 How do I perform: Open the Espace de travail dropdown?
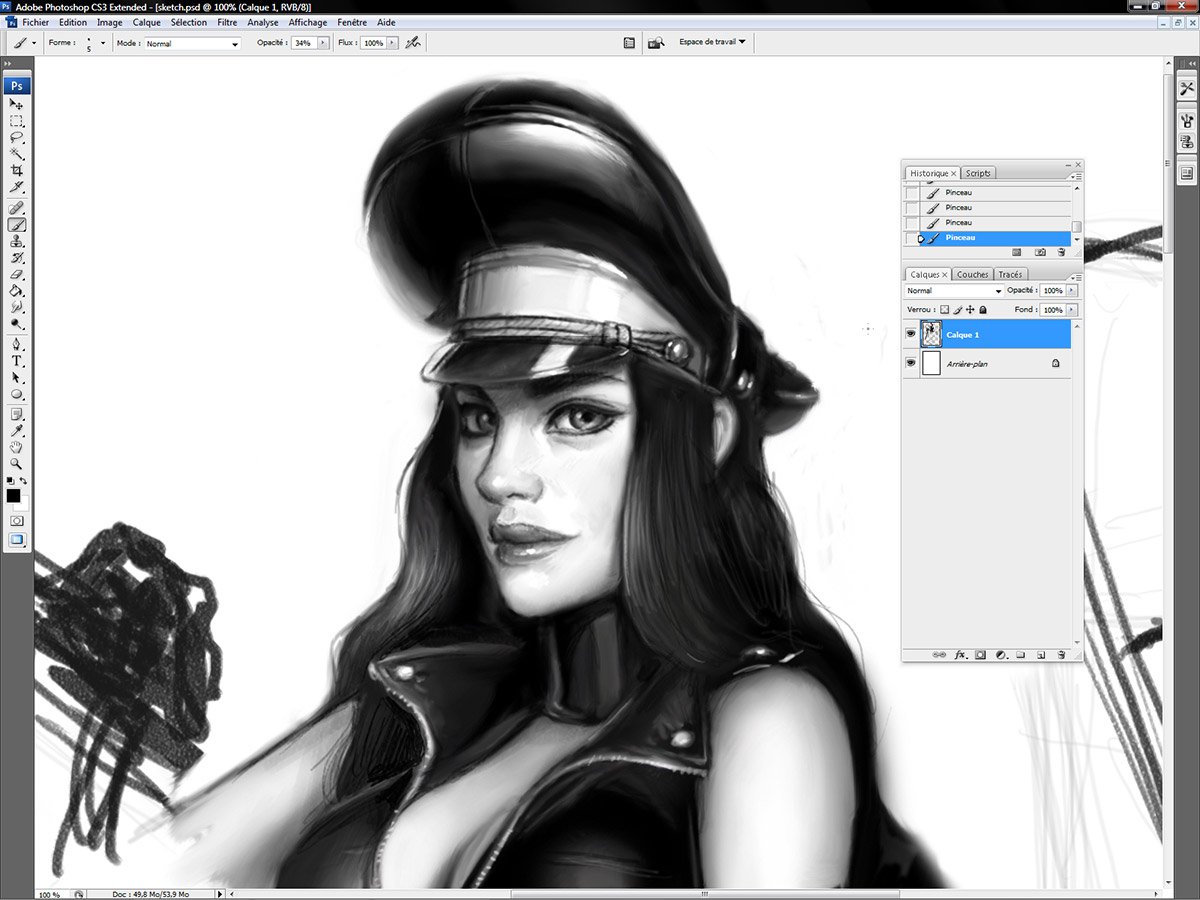712,43
